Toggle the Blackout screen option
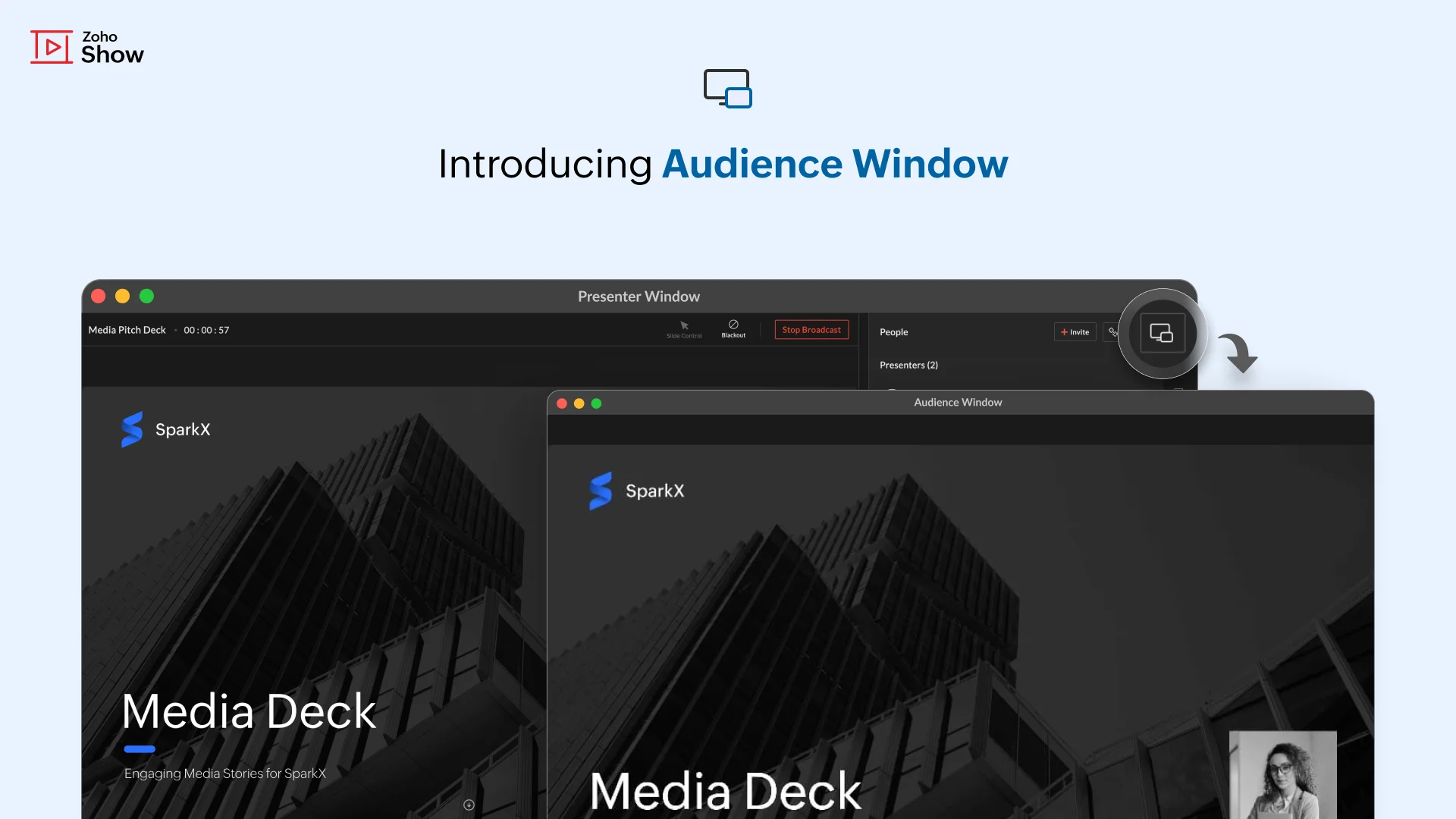 [x=733, y=329]
